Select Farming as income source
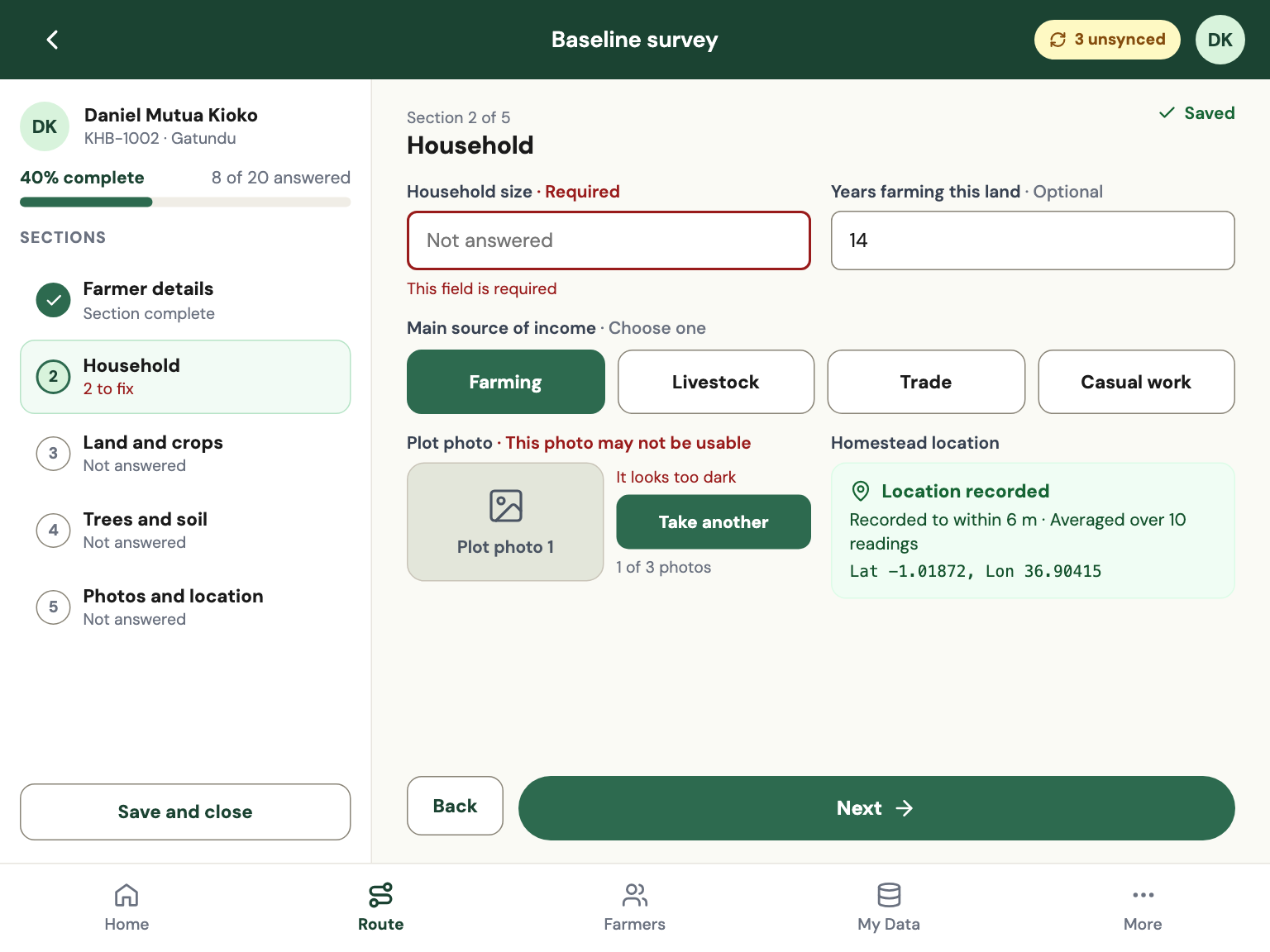Viewport: 1270px width, 952px height. coord(505,382)
